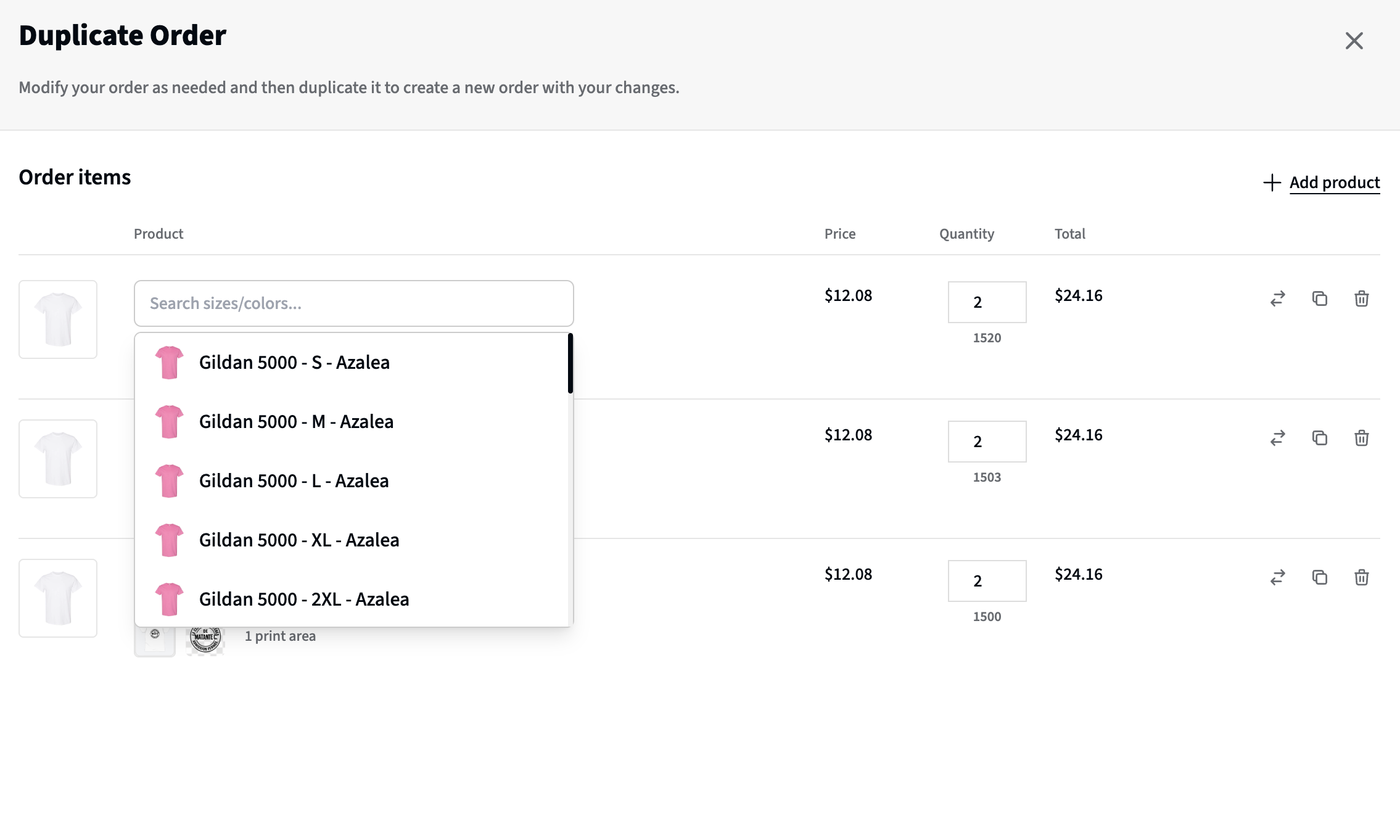The height and width of the screenshot is (840, 1400).
Task: Pick Gildan 5000 - L - Azalea variant
Action: (294, 481)
